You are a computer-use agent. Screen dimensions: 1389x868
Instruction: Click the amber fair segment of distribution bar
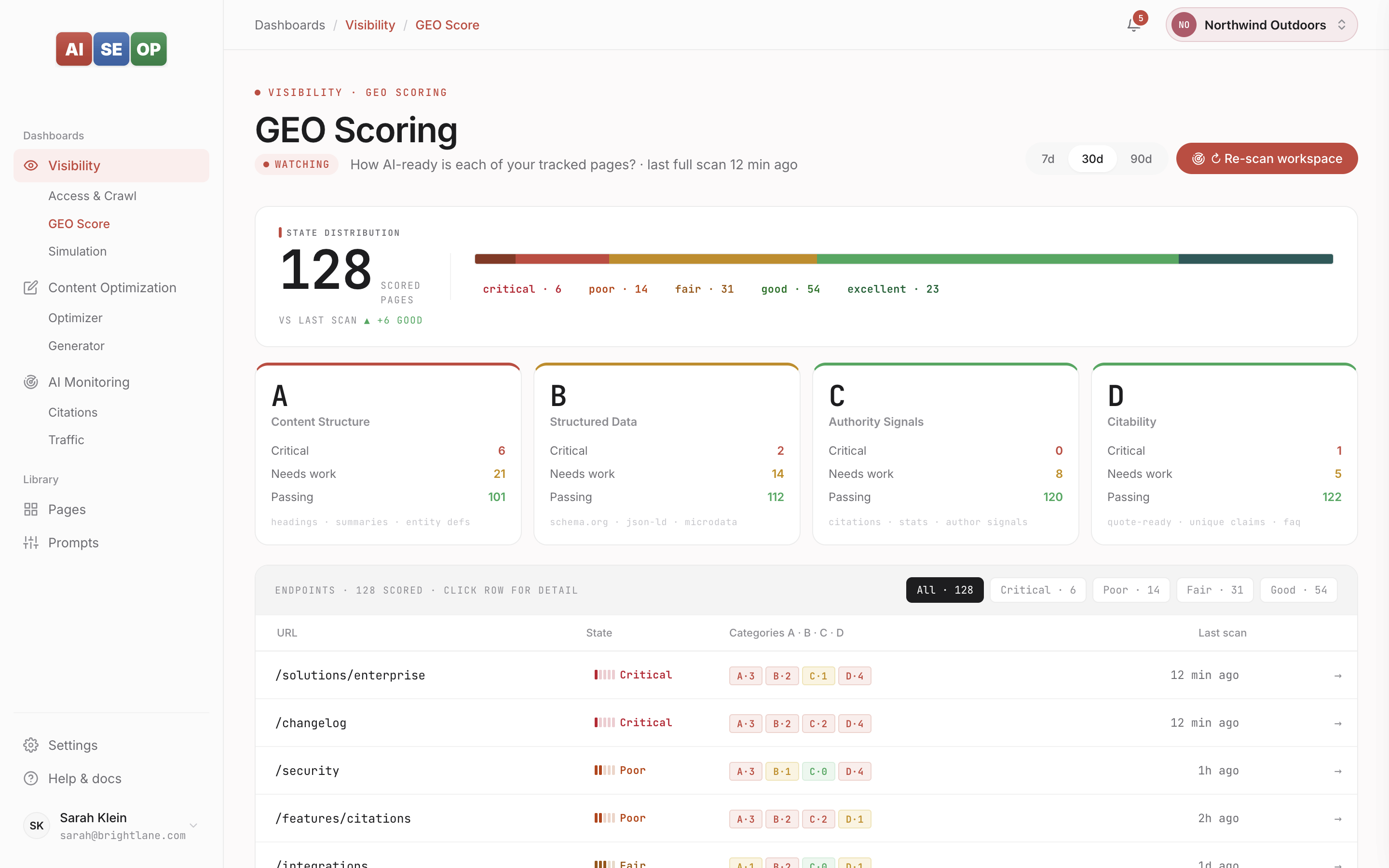[x=713, y=259]
